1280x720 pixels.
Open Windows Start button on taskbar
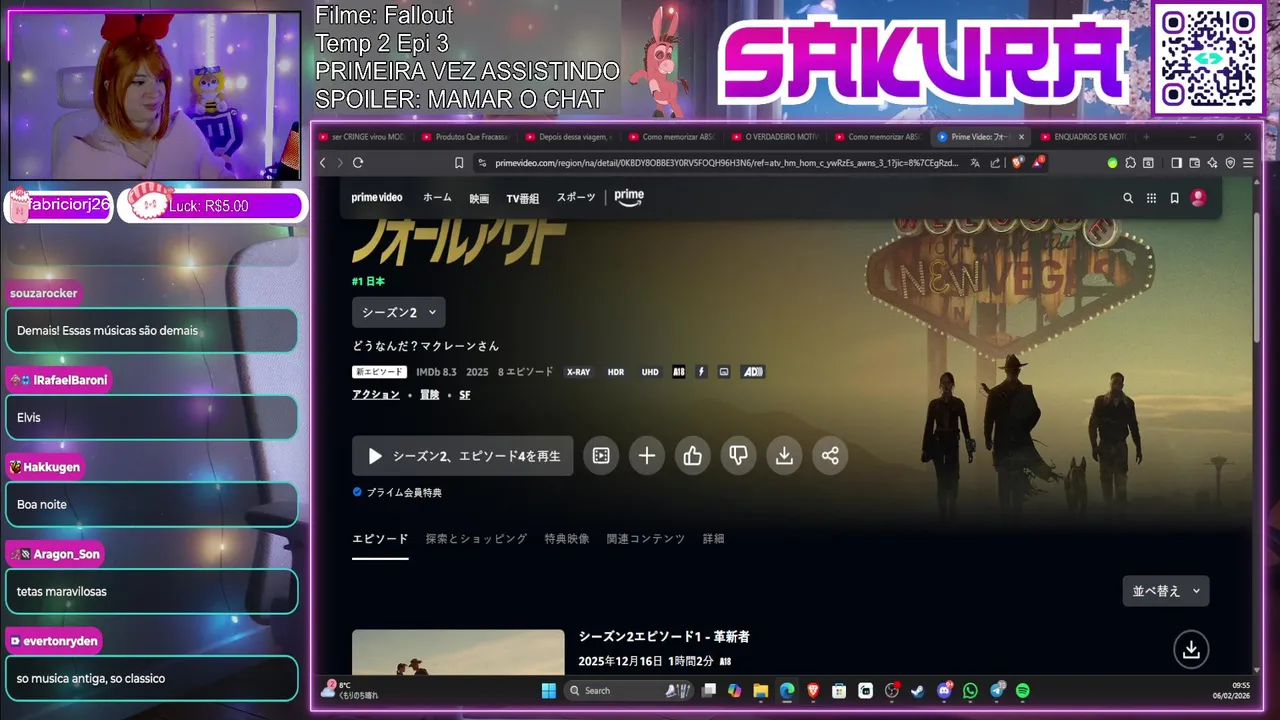[548, 691]
